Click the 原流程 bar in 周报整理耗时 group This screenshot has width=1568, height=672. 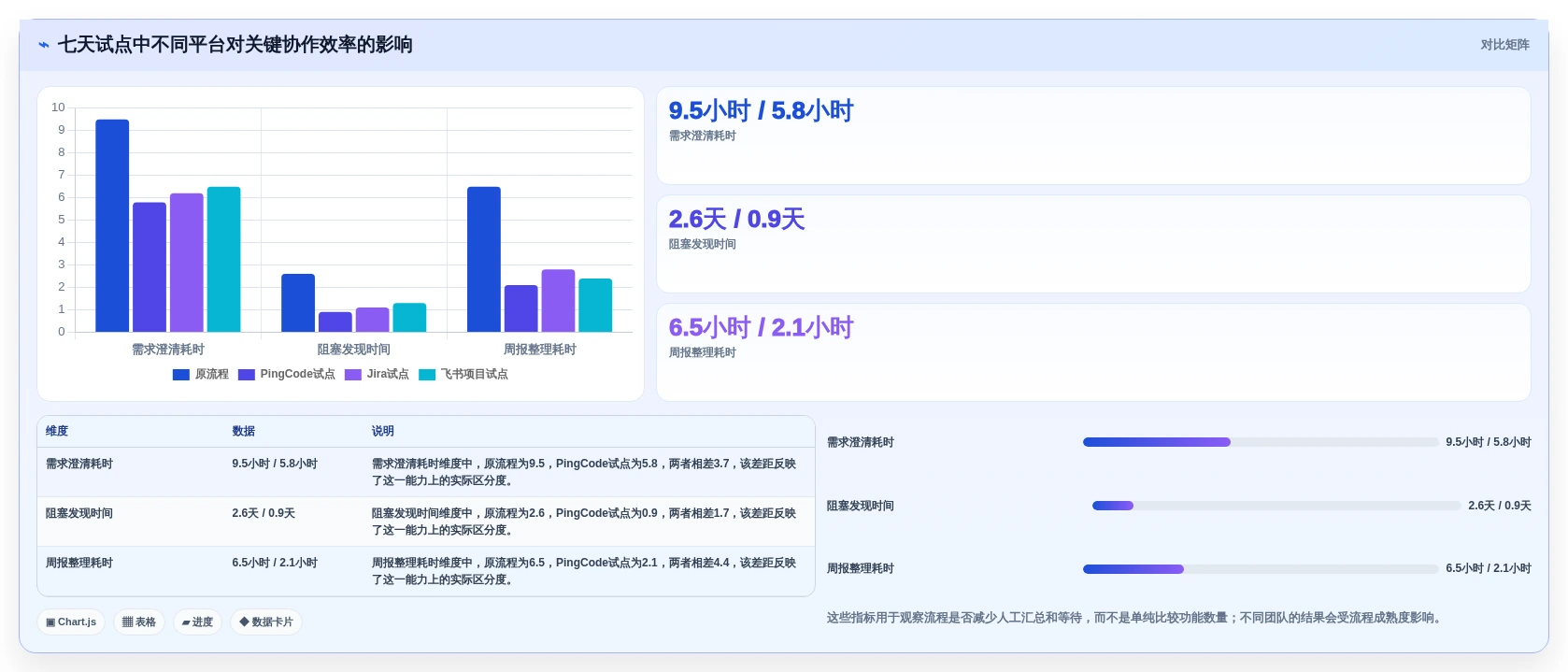[x=484, y=259]
